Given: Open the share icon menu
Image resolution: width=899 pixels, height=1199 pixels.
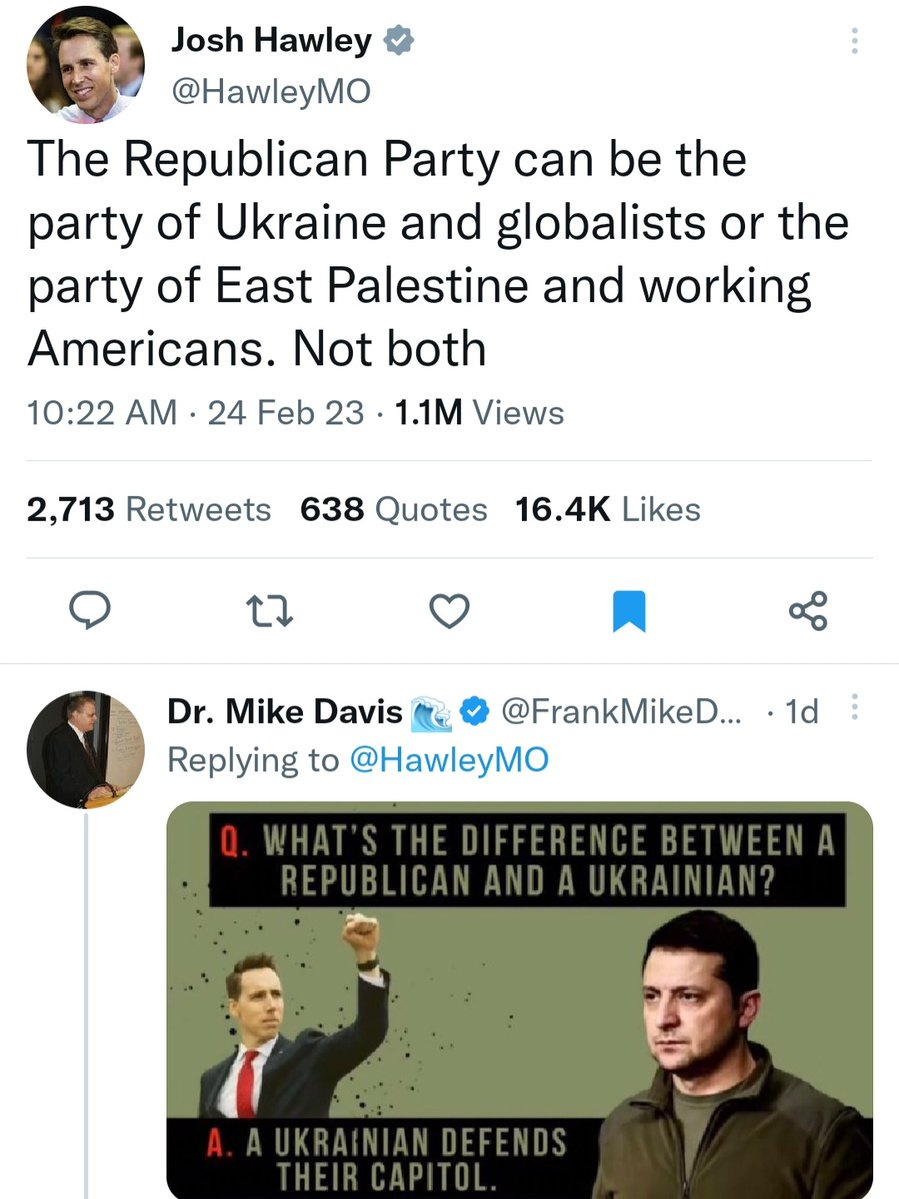Looking at the screenshot, I should point(808,609).
